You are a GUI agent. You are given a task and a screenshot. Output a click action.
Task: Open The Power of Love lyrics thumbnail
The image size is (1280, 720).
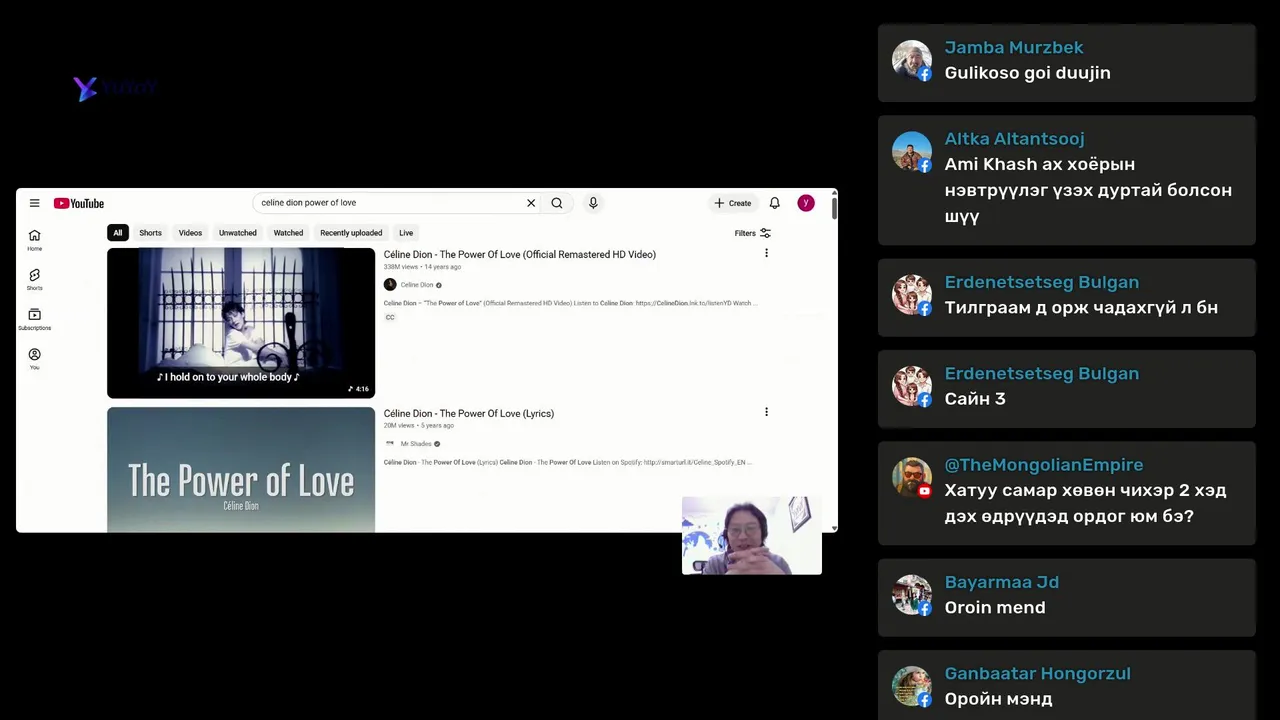241,470
